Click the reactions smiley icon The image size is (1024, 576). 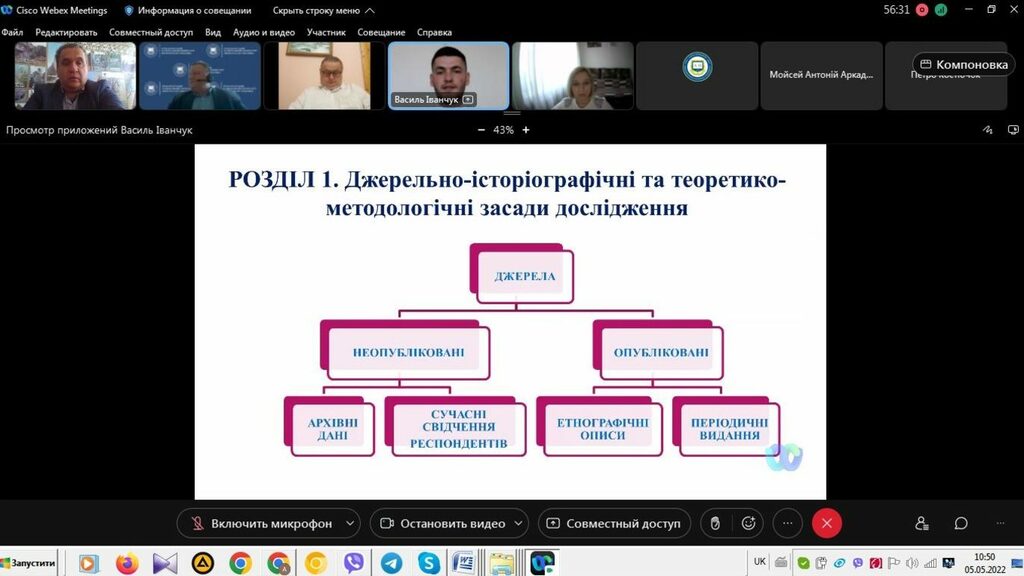(748, 523)
